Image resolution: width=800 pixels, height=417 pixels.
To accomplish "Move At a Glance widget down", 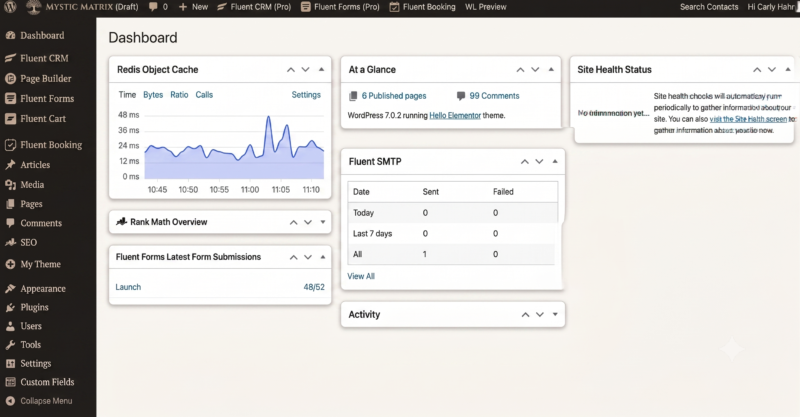I will [x=535, y=69].
